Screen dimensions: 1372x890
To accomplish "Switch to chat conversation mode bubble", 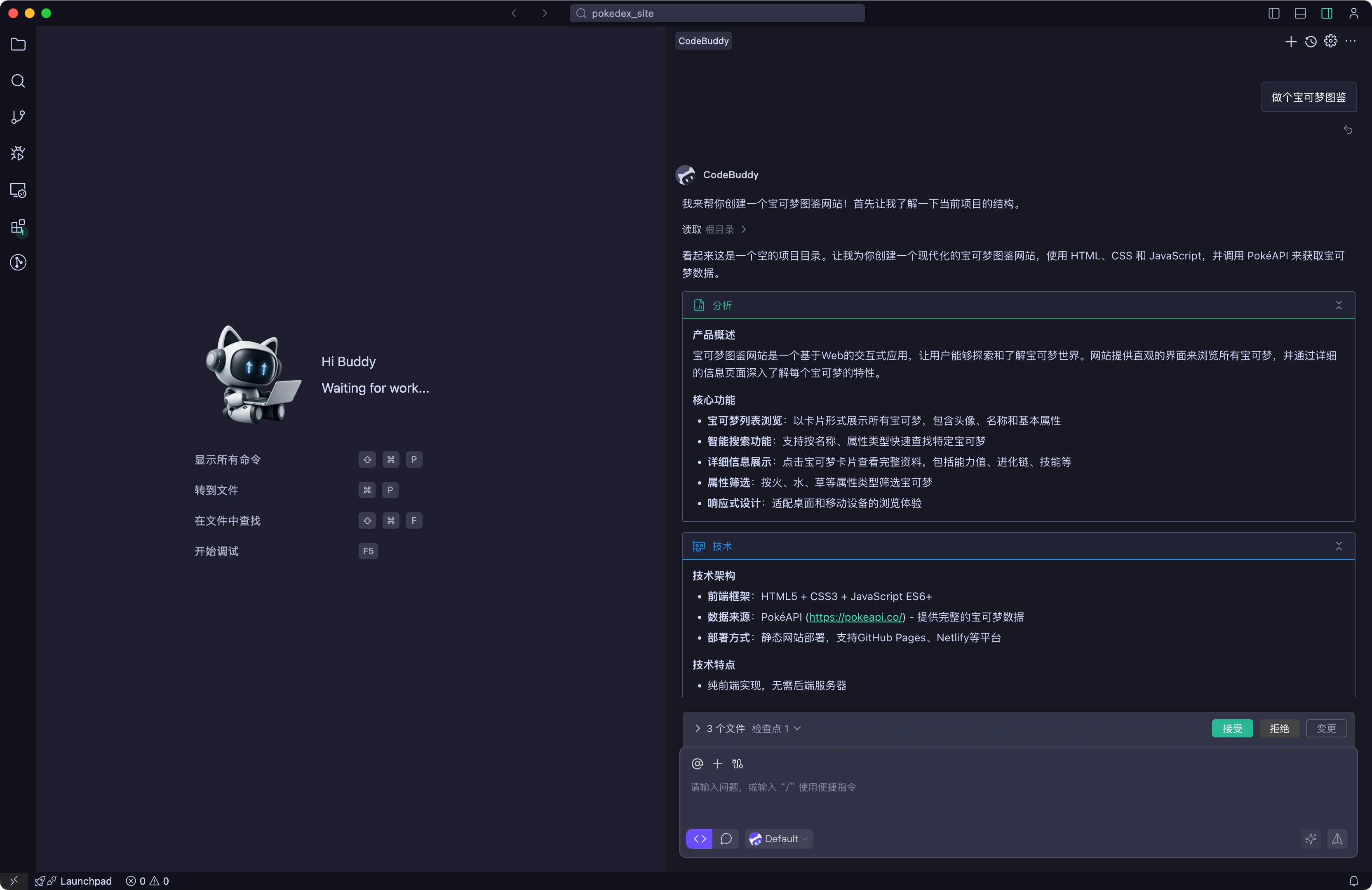I will tap(726, 839).
